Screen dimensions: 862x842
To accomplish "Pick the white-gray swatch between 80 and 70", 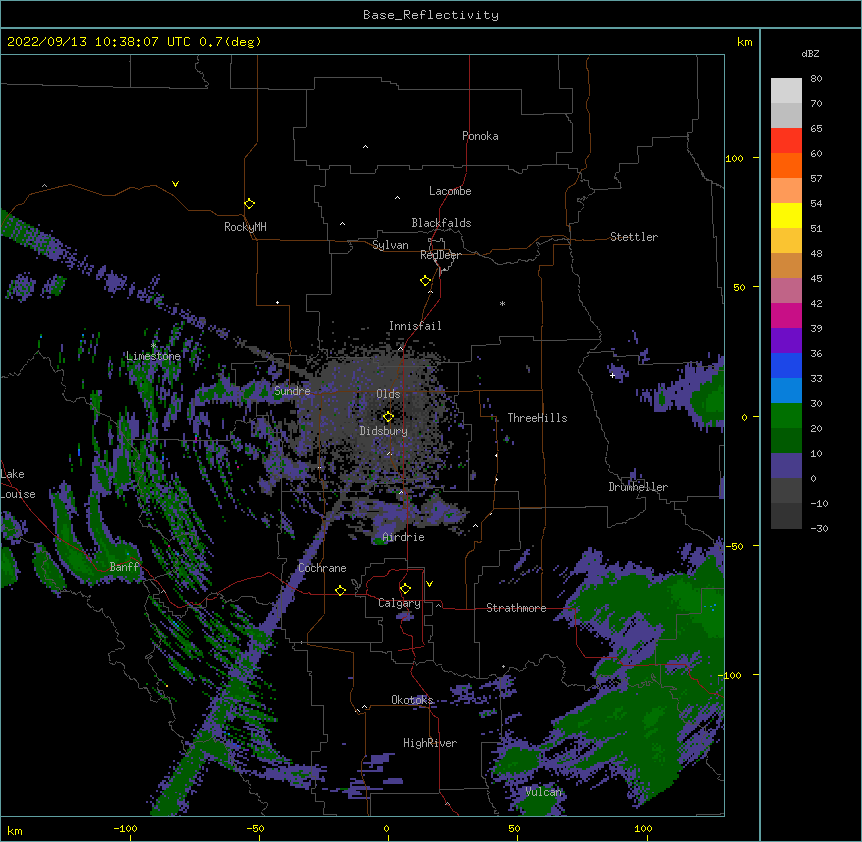I will 786,91.
